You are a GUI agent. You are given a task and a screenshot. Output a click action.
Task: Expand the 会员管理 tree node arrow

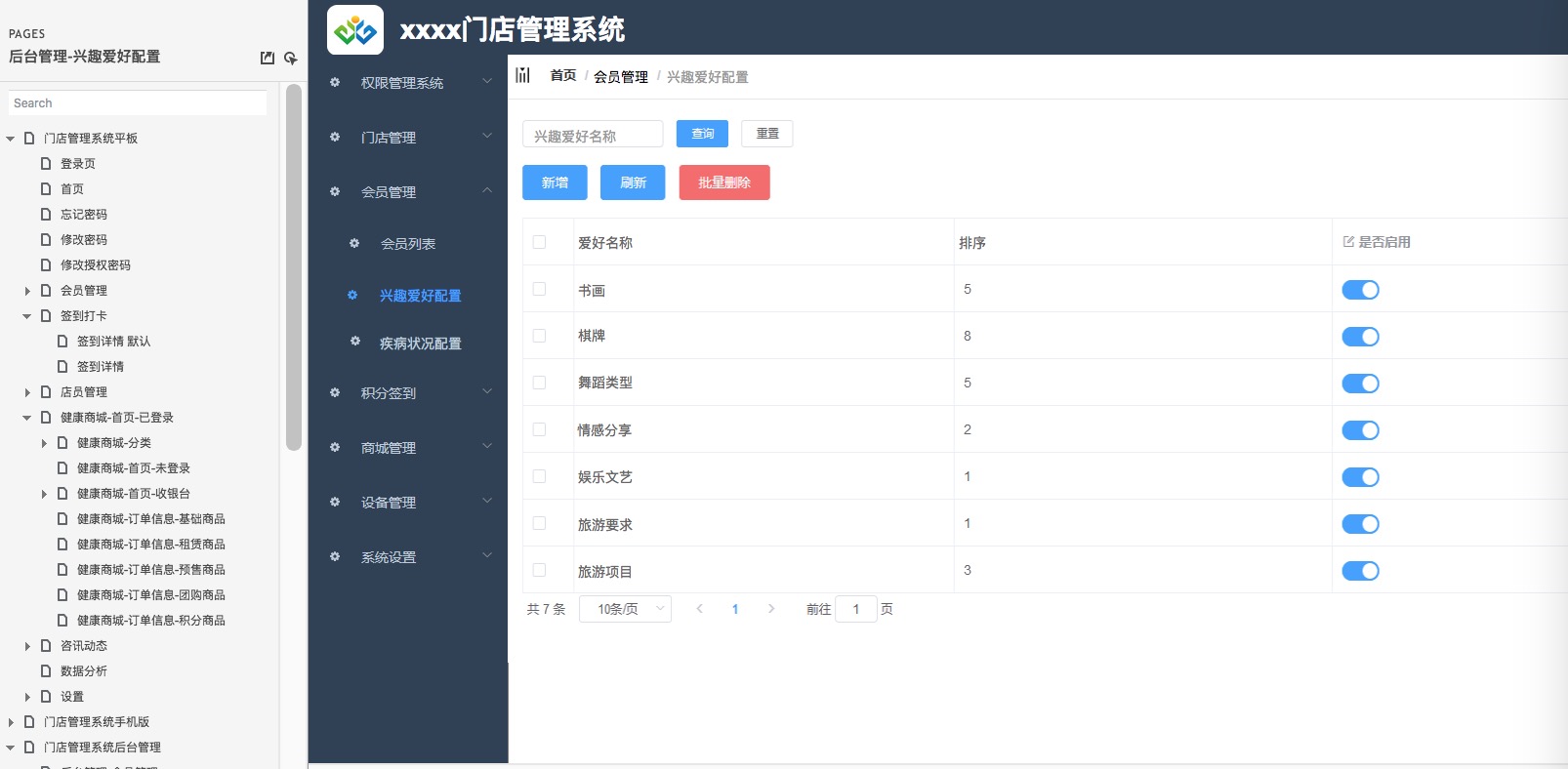27,291
